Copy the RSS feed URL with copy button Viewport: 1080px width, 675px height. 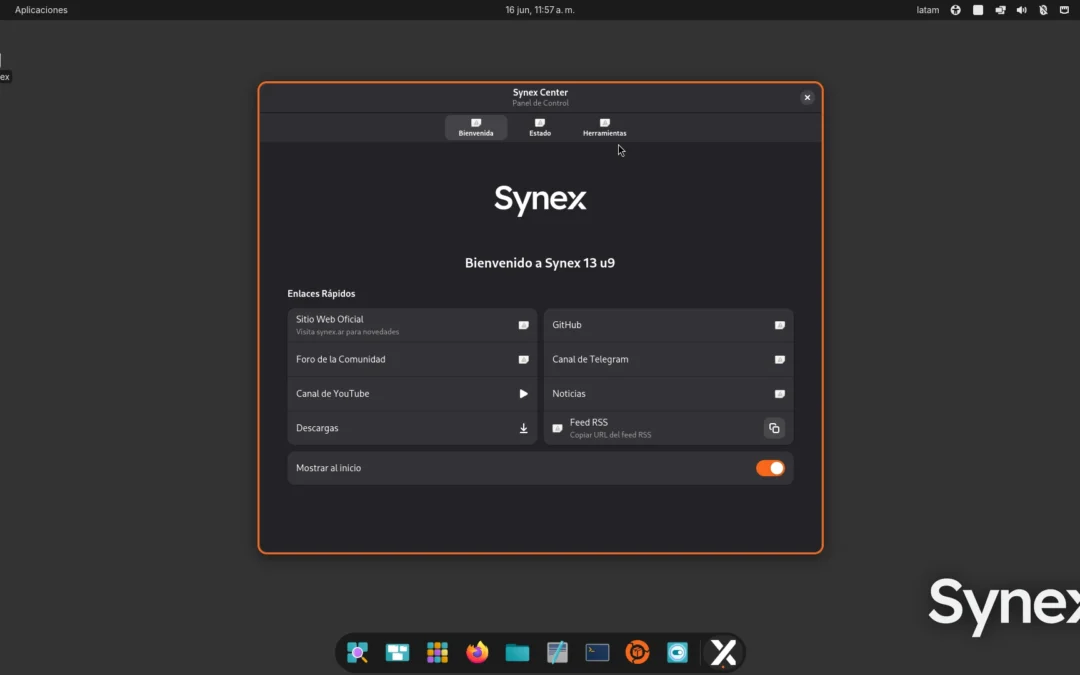(x=774, y=428)
